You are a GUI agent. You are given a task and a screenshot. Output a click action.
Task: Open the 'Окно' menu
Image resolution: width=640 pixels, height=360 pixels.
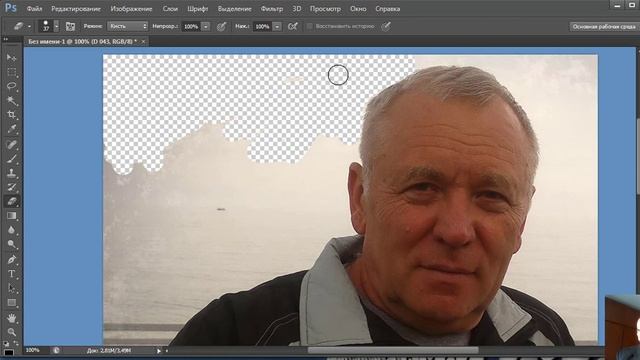(358, 9)
